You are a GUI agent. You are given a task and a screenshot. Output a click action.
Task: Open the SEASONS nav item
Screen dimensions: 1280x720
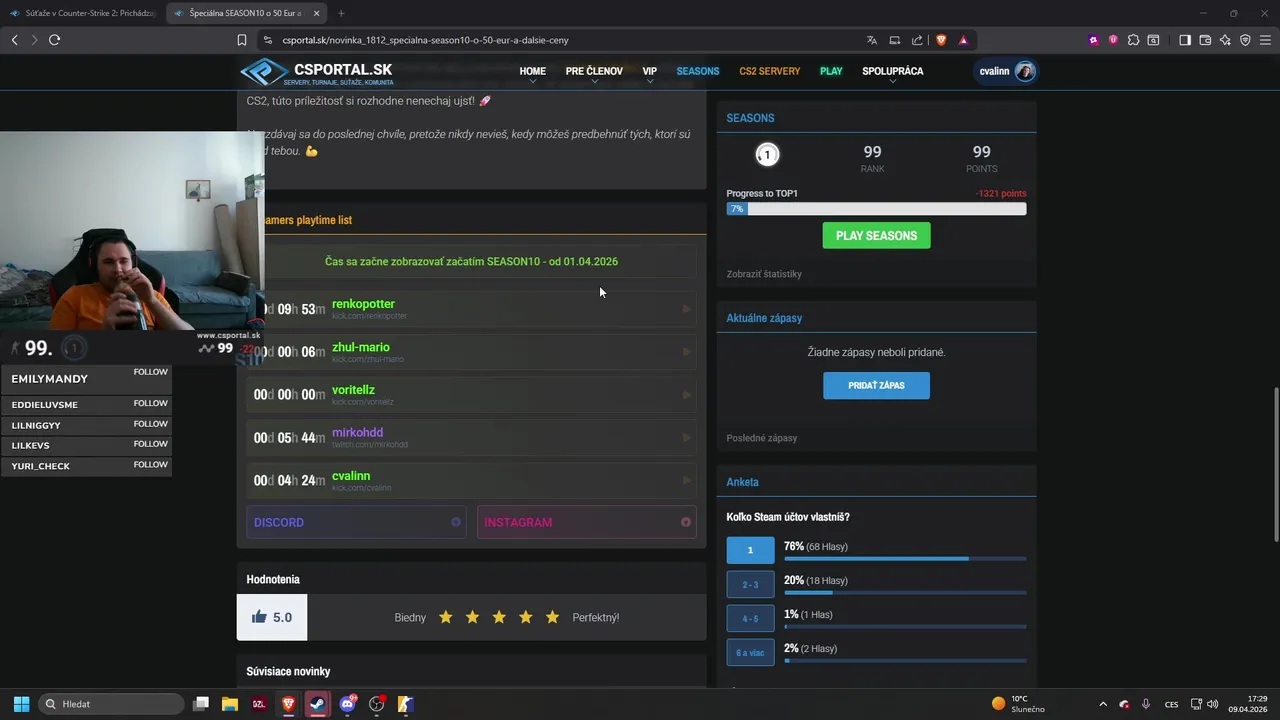click(x=698, y=72)
